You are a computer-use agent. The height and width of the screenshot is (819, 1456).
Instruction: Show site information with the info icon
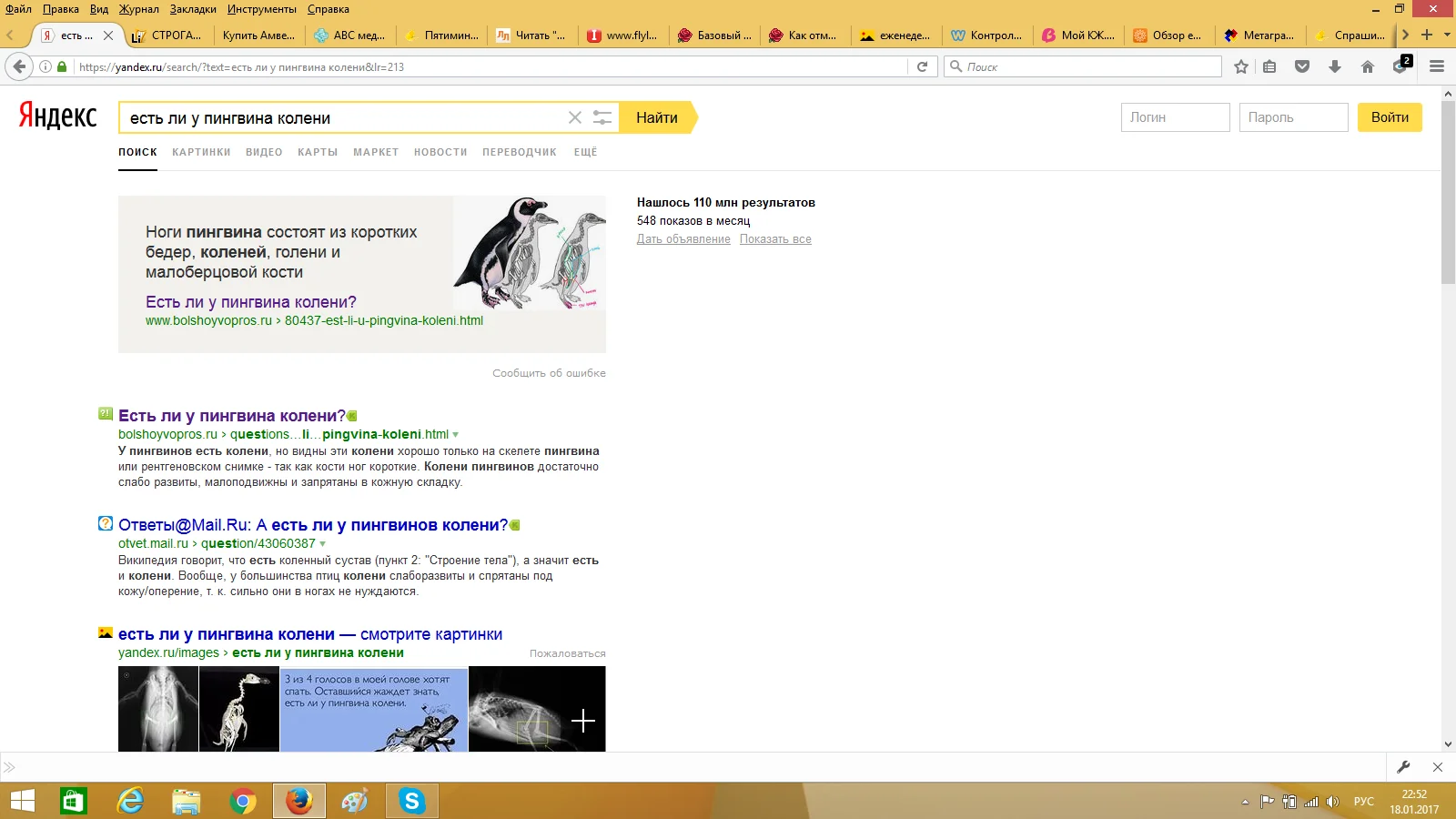45,66
